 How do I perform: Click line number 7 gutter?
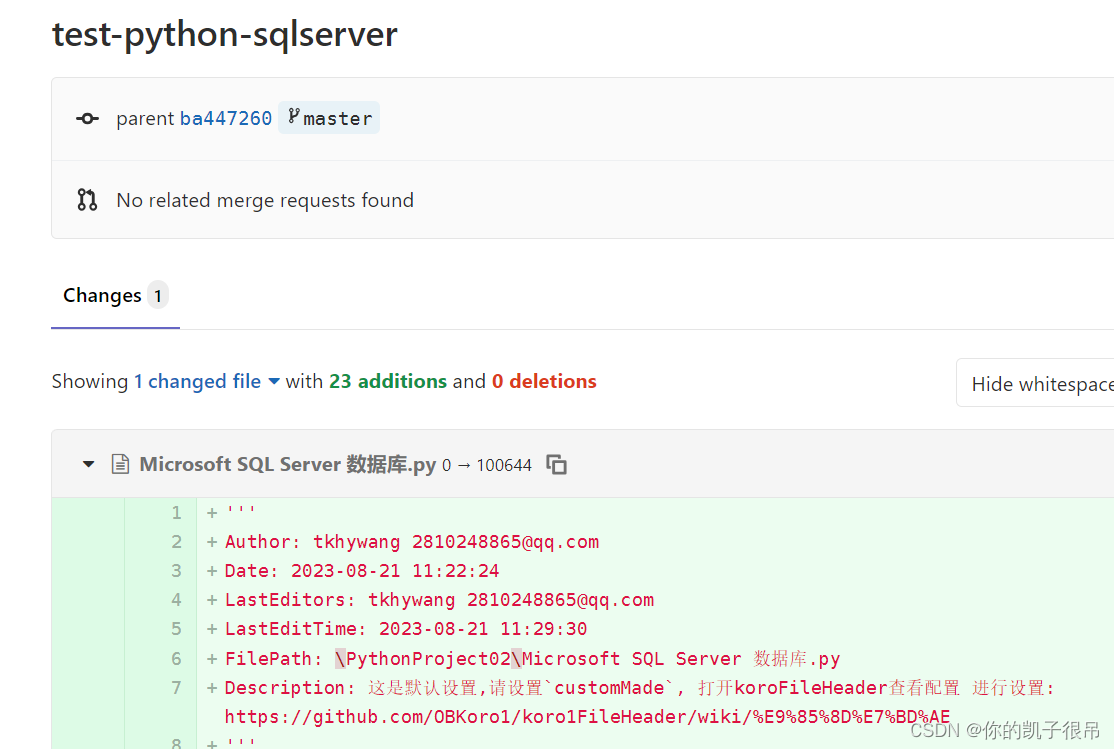point(175,687)
